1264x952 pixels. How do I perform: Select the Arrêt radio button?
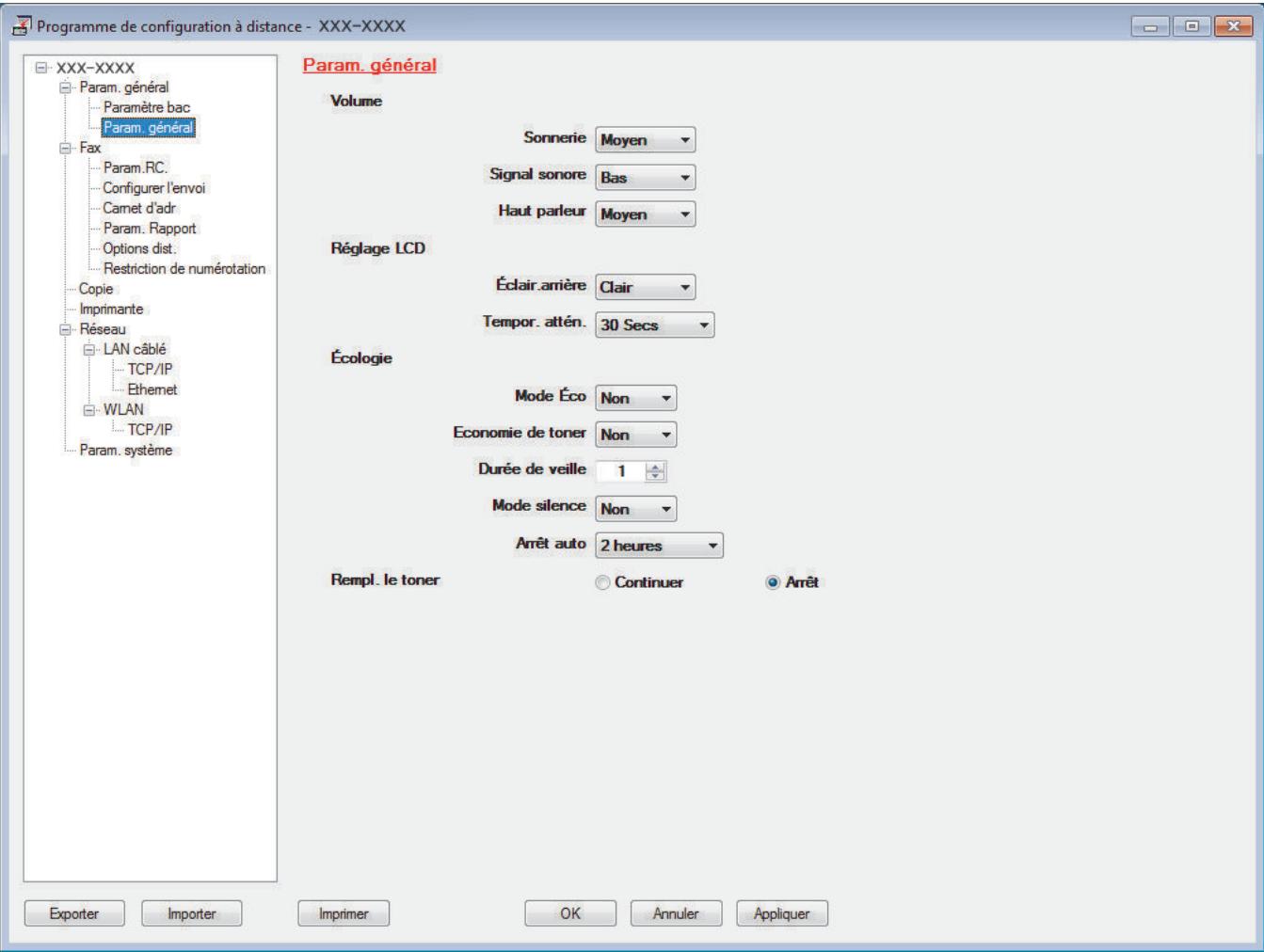(773, 583)
